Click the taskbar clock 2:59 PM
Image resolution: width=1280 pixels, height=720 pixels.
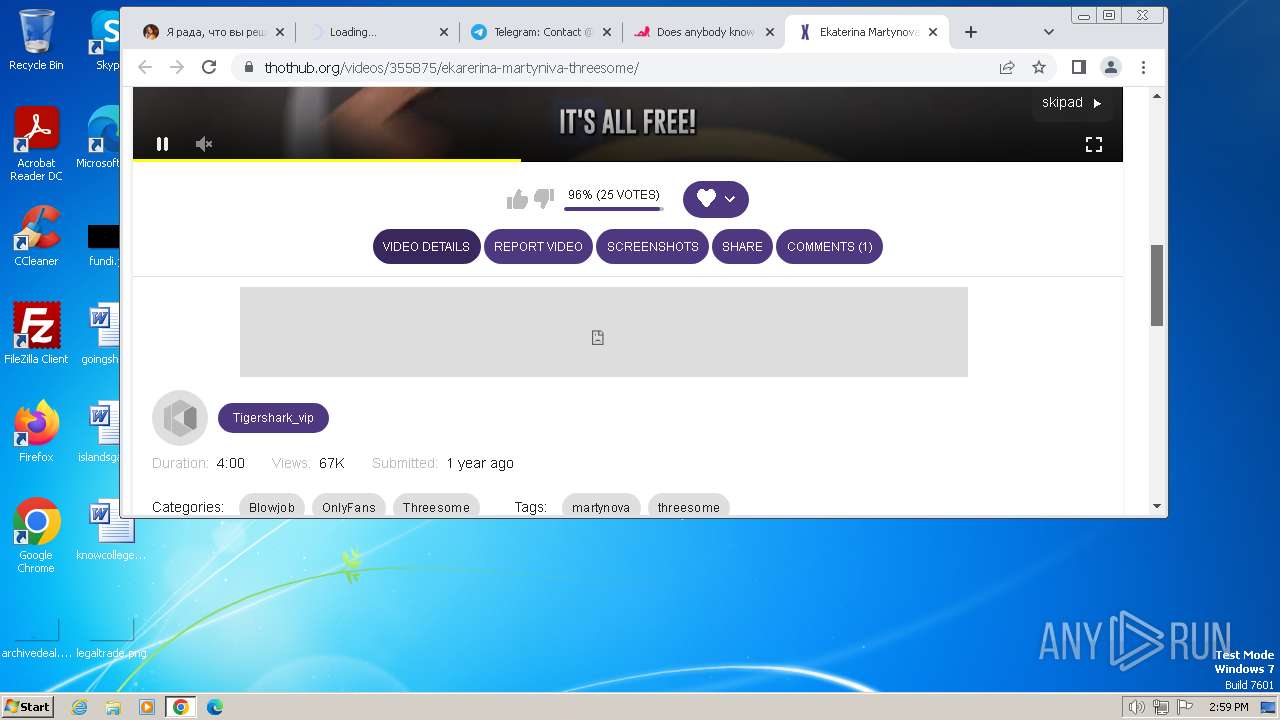pos(1228,707)
